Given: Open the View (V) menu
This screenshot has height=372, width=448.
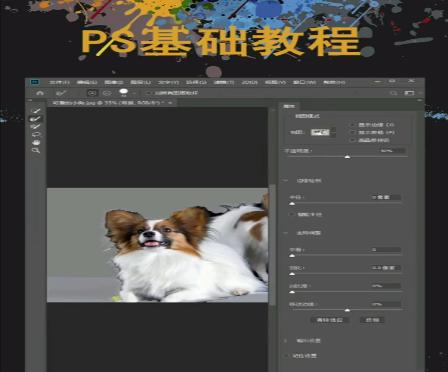Looking at the screenshot, I should (x=275, y=82).
